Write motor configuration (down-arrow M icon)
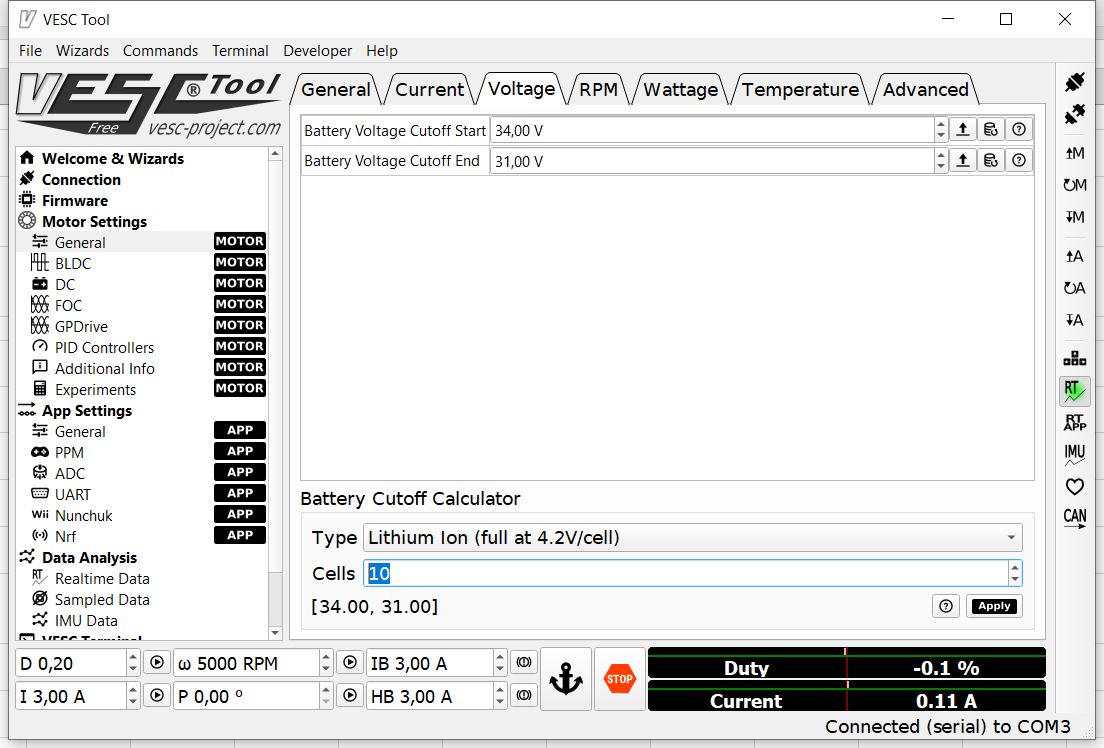Screen dimensions: 1104x748 pyautogui.click(x=1074, y=217)
